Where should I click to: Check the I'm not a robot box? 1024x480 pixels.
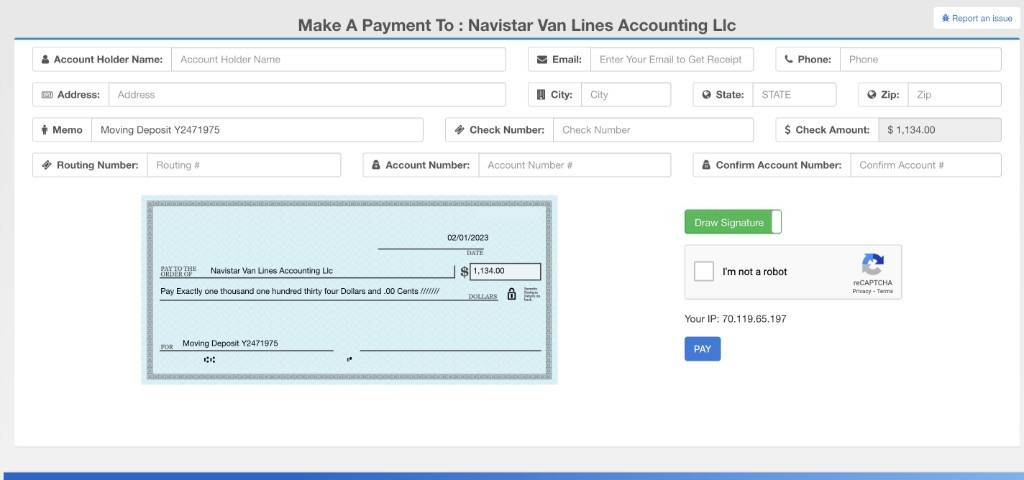pyautogui.click(x=704, y=271)
